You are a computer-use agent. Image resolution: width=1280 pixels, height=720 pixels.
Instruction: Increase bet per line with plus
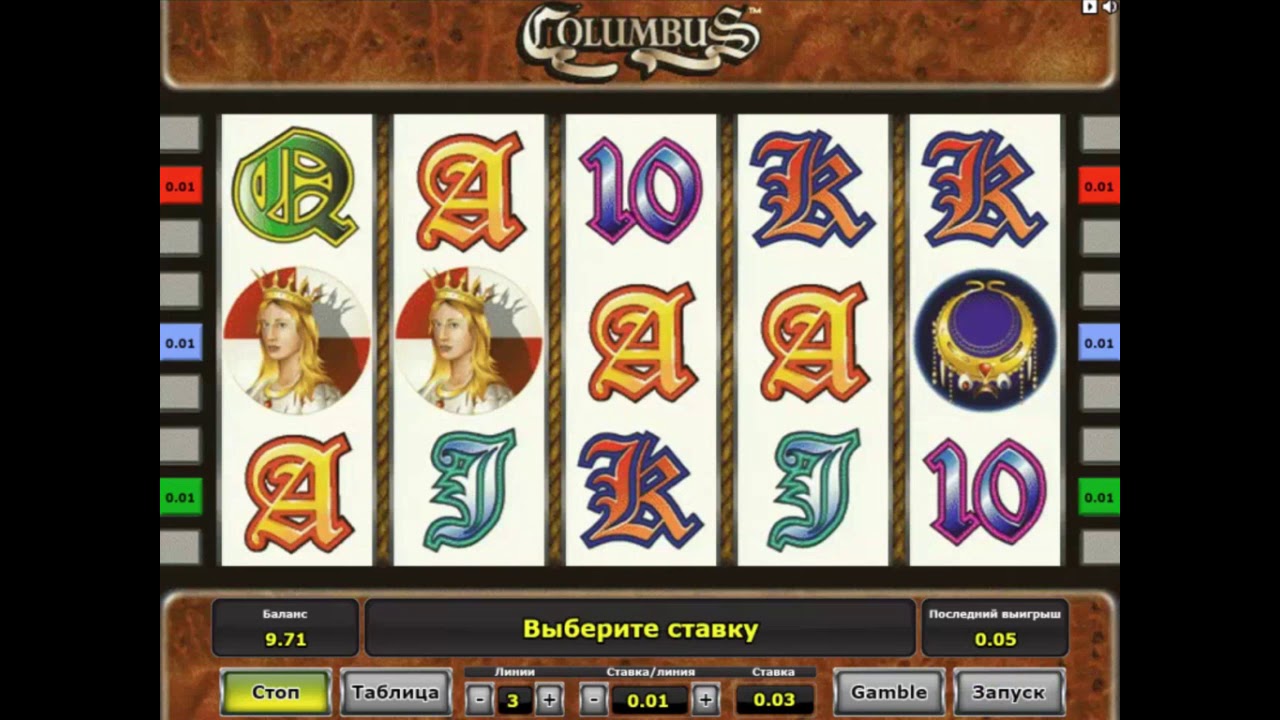(x=705, y=700)
